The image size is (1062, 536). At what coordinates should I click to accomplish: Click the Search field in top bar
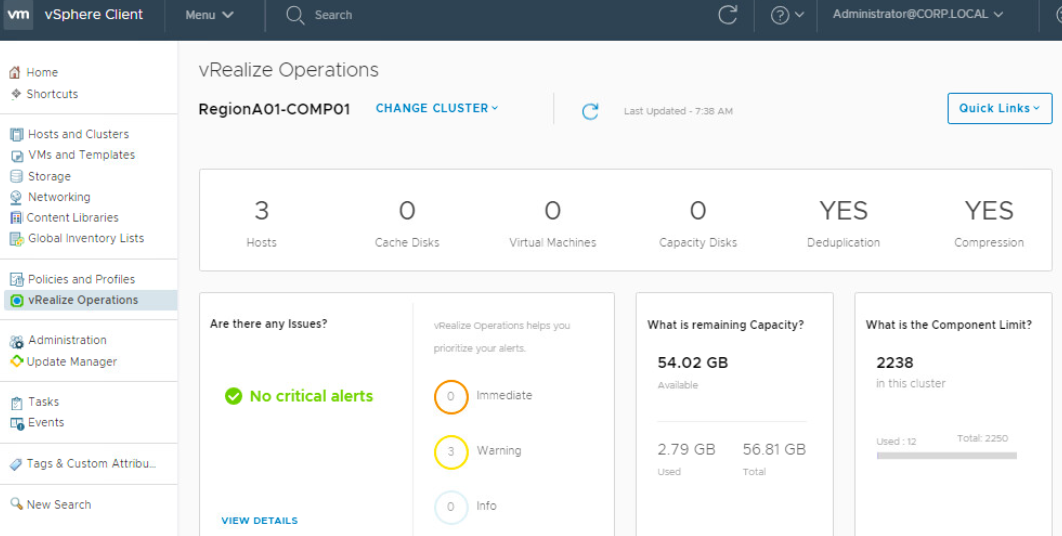tap(333, 15)
